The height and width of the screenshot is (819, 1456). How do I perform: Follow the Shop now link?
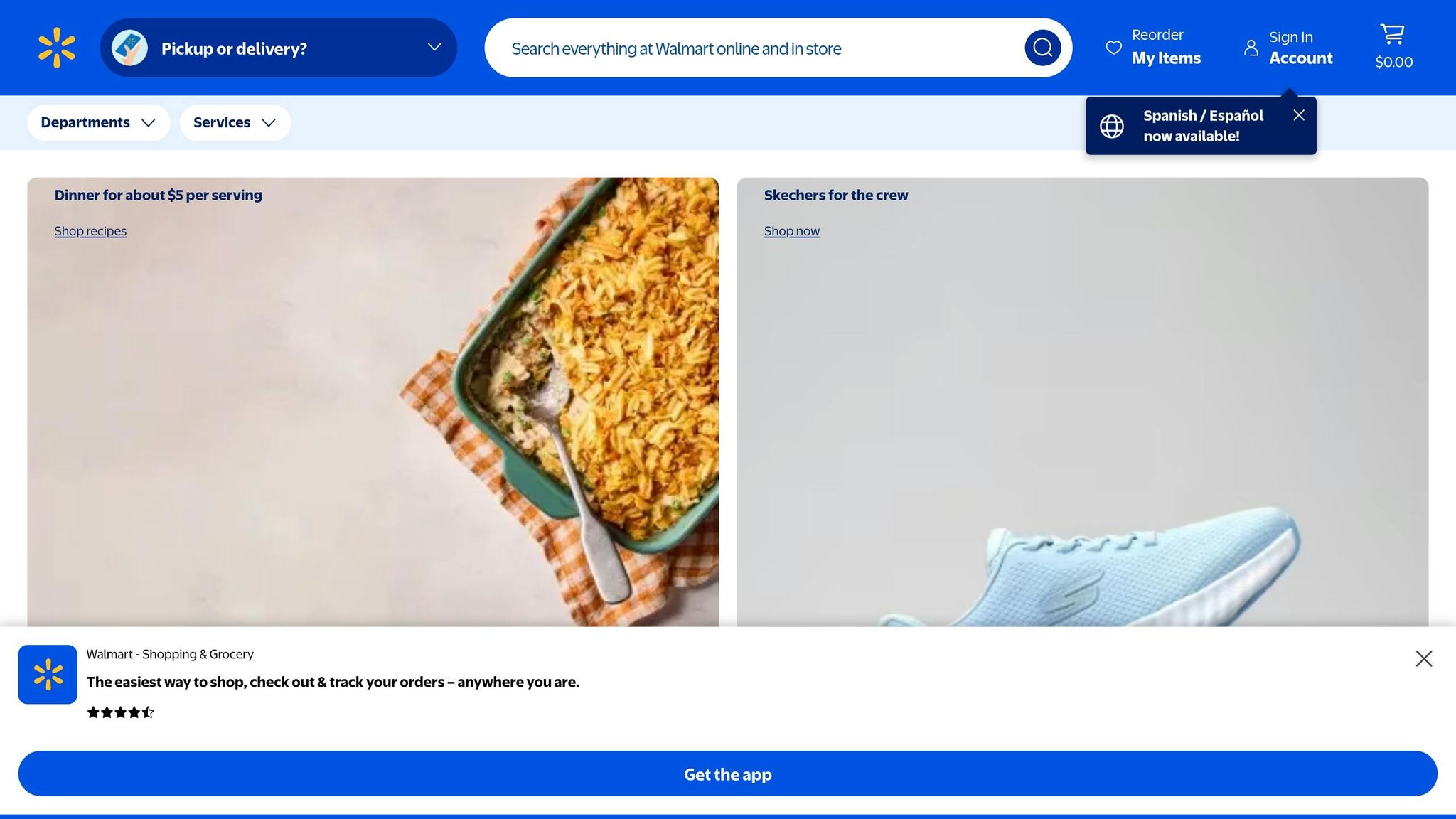791,231
